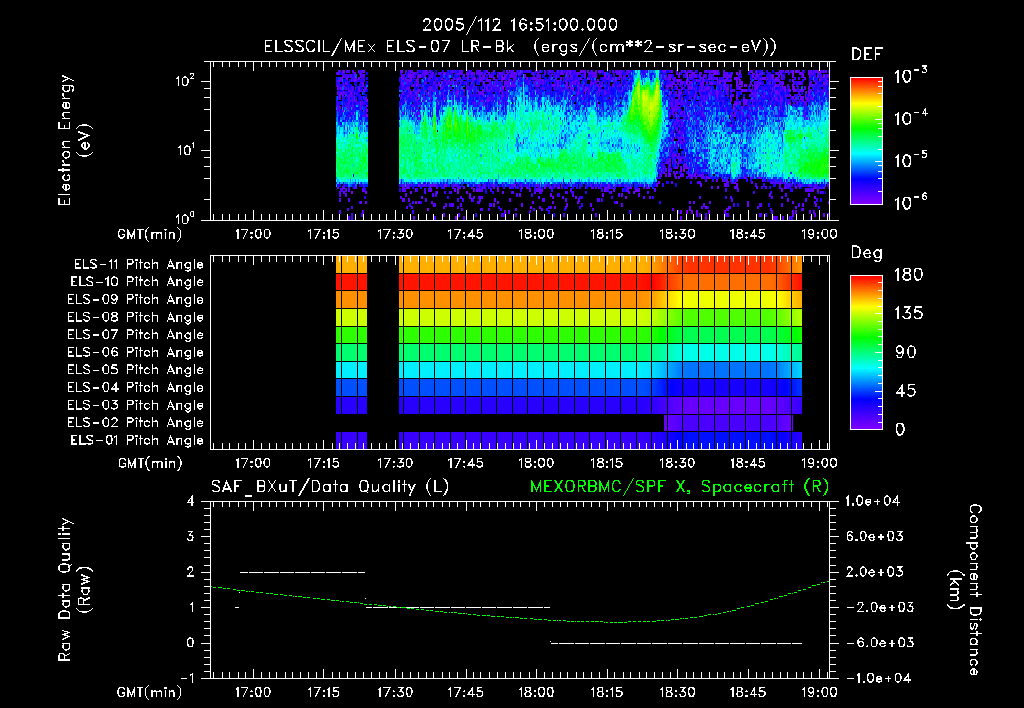Click the data quality level 2 line segment
The width and height of the screenshot is (1024, 708).
(x=302, y=572)
